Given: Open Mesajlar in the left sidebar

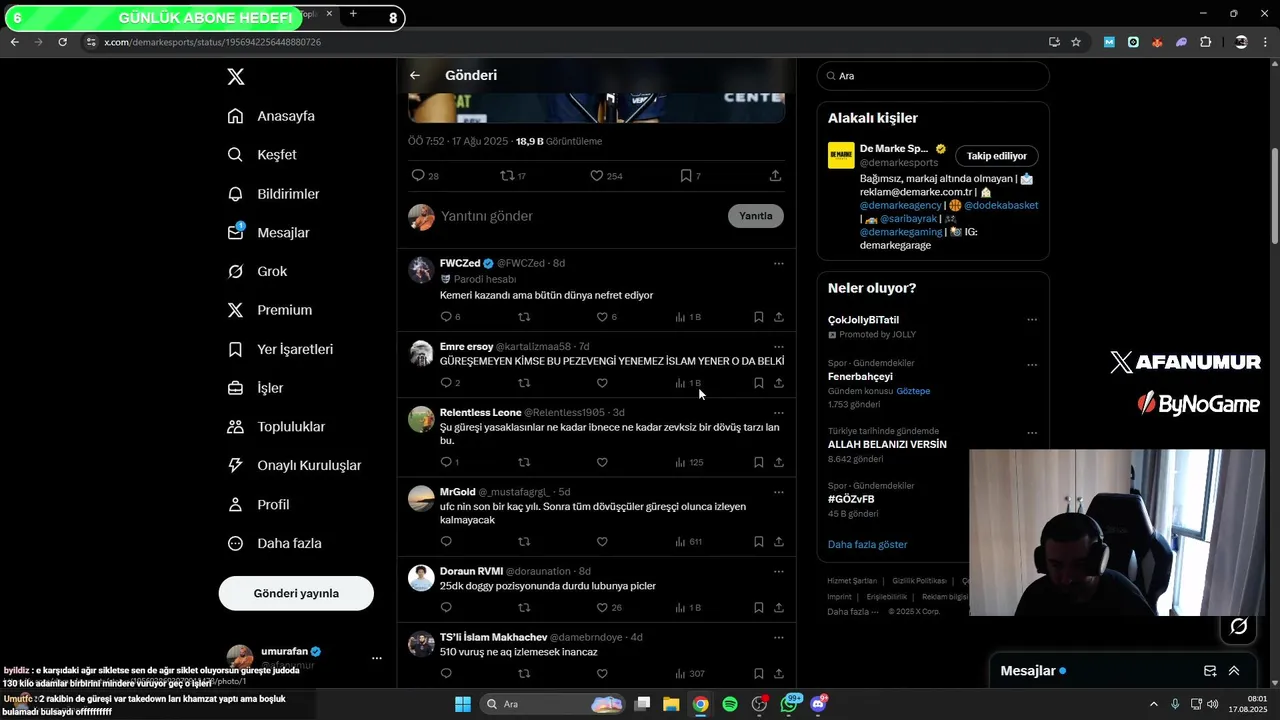Looking at the screenshot, I should click(268, 232).
